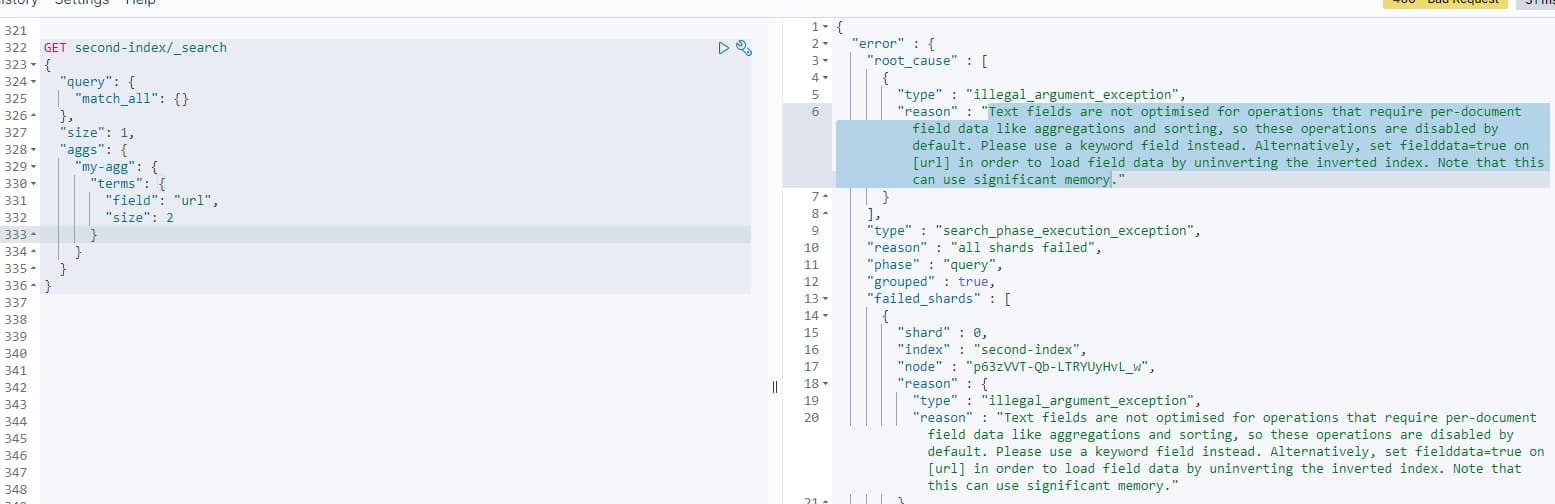
Task: Collapse the "terms" block at line 330
Action: 35,184
